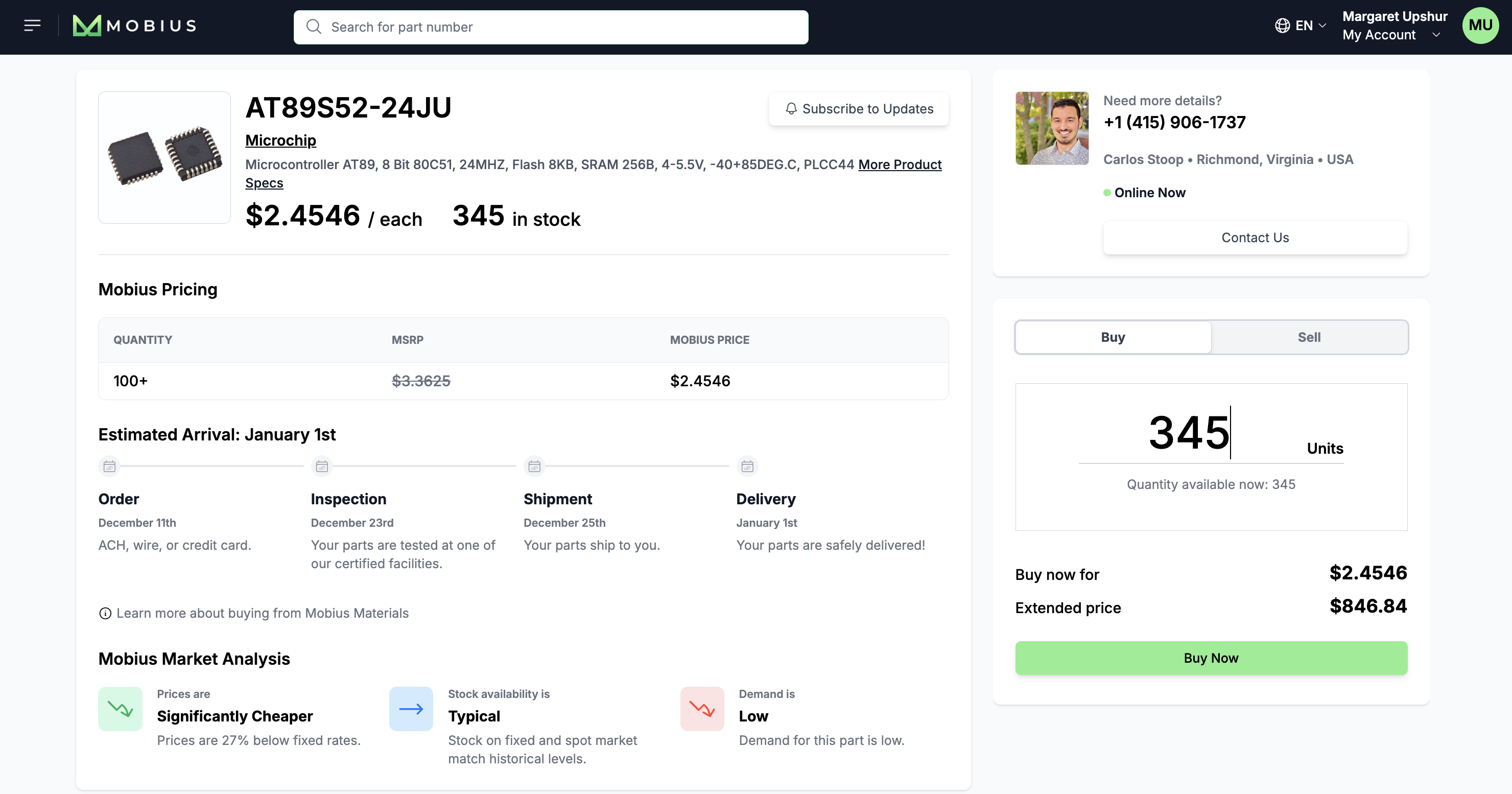This screenshot has height=794, width=1512.
Task: Click the red demand trend icon
Action: pyautogui.click(x=702, y=709)
